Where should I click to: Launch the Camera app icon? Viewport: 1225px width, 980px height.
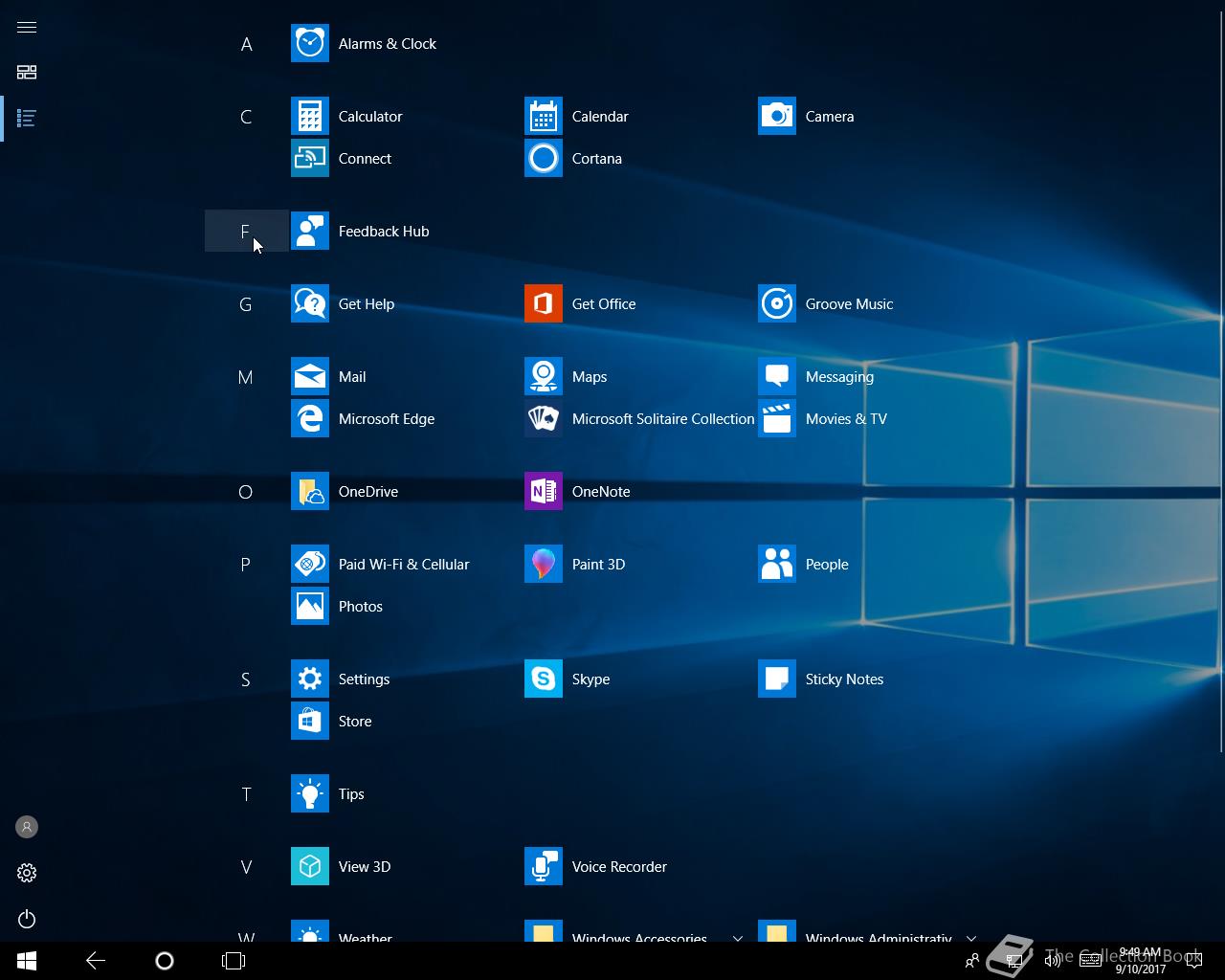click(x=777, y=117)
